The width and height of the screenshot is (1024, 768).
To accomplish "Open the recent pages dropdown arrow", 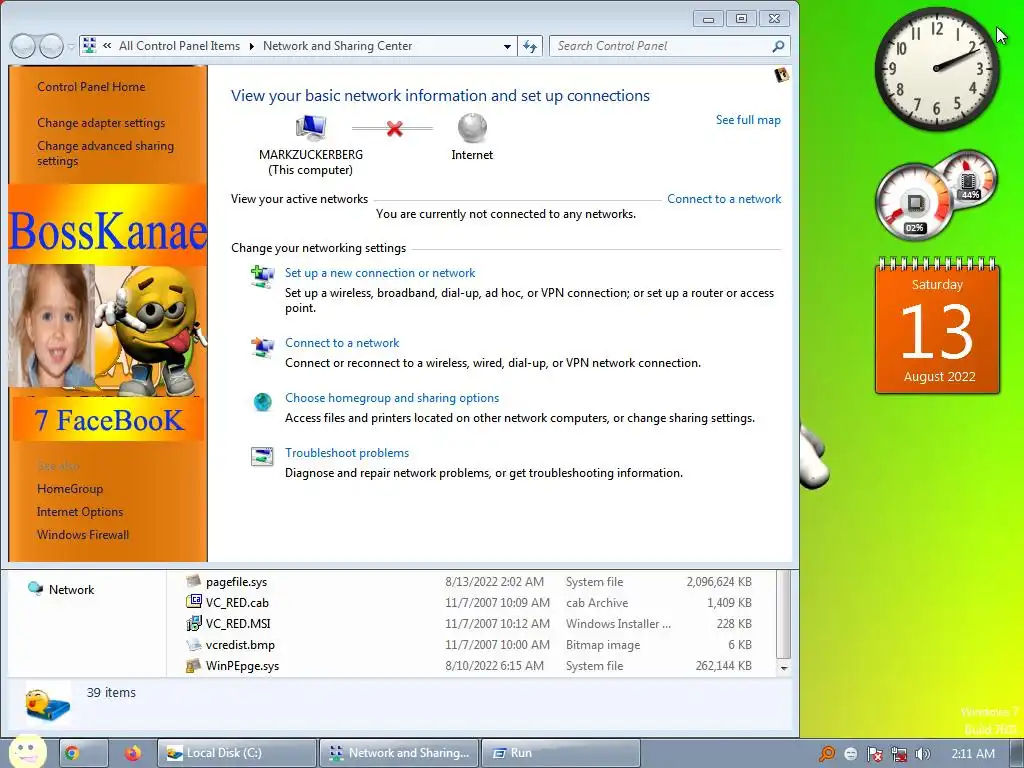I will pos(71,47).
